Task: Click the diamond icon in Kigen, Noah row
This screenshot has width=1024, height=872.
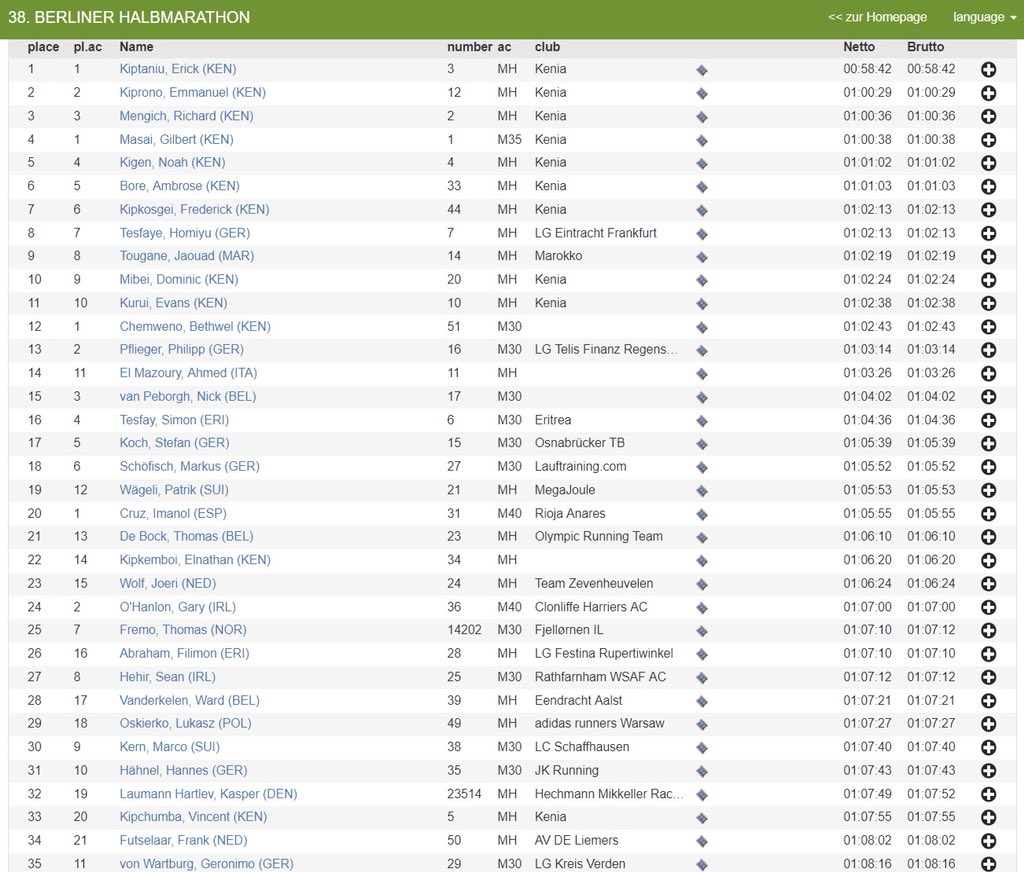Action: point(702,164)
